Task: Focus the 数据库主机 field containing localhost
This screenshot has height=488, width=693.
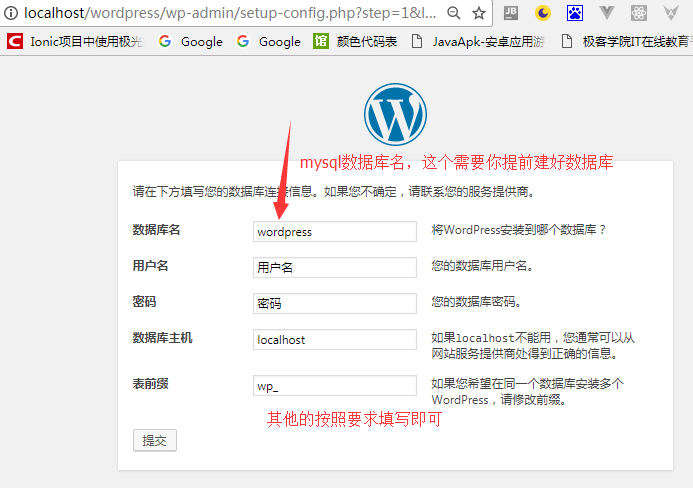Action: tap(335, 339)
